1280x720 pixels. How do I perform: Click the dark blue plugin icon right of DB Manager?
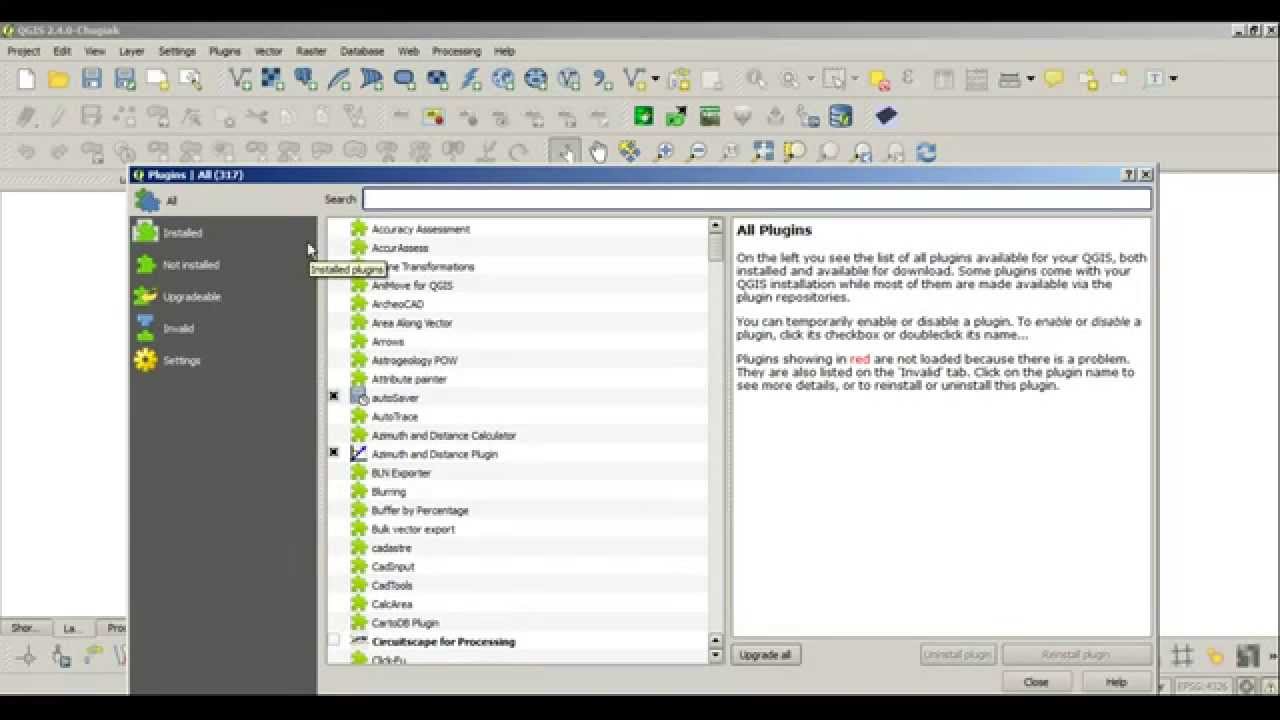885,116
